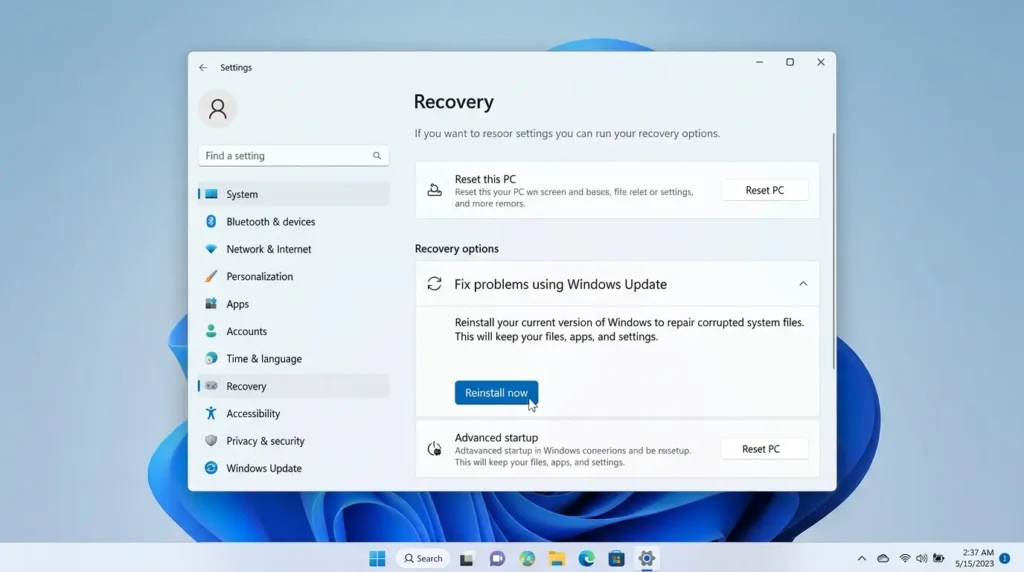Click the battery tray icon
The image size is (1024, 572).
938,558
